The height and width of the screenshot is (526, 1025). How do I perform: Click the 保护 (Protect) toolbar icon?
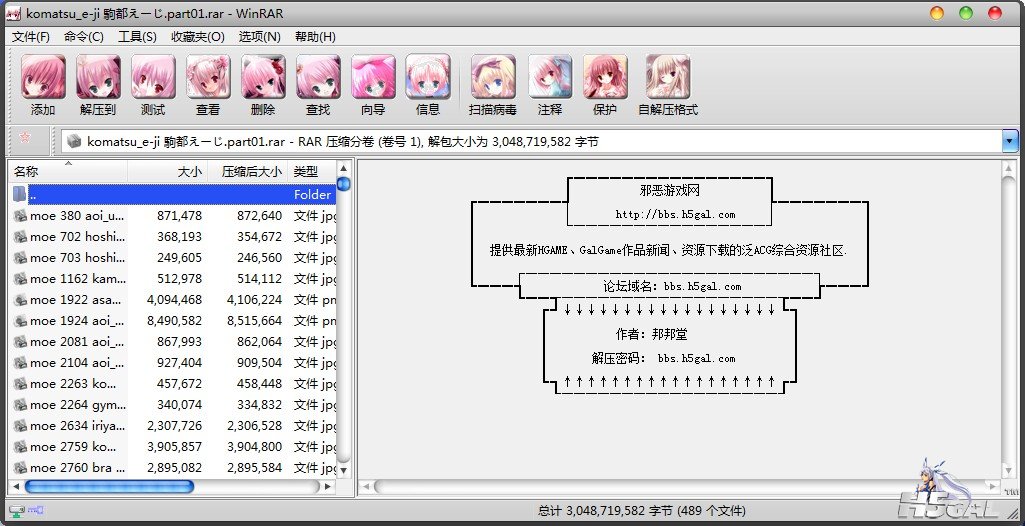605,77
